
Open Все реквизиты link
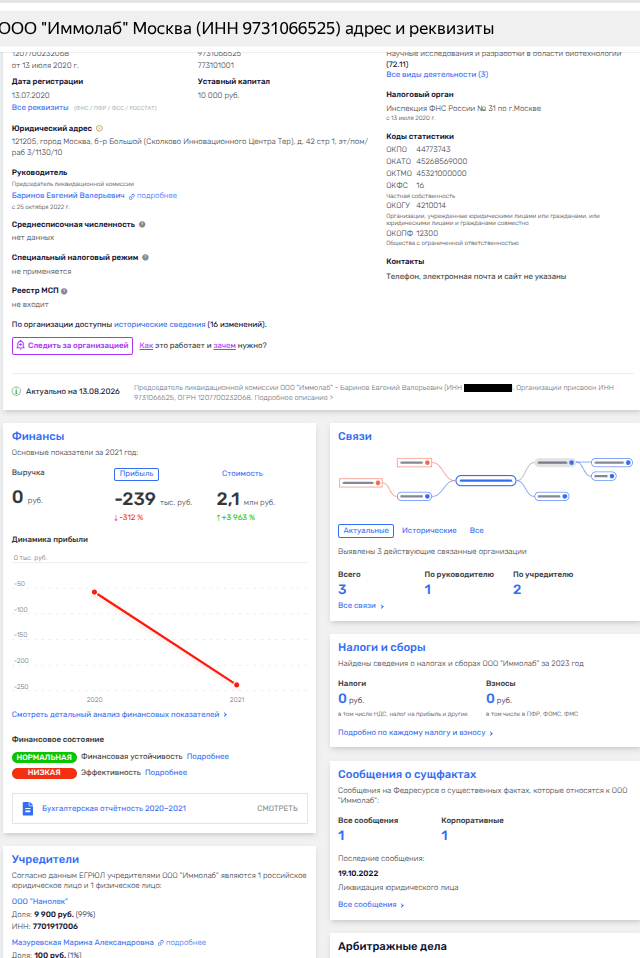tap(40, 108)
